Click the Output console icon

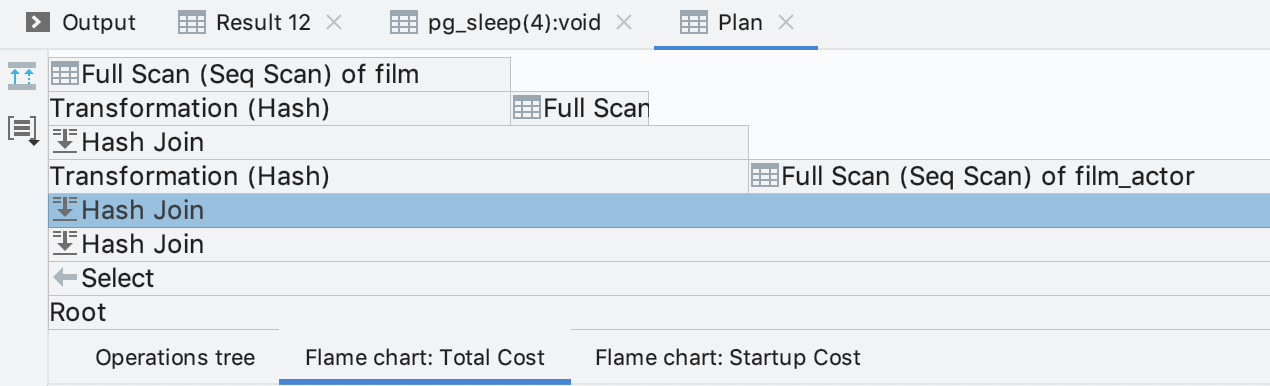click(38, 22)
